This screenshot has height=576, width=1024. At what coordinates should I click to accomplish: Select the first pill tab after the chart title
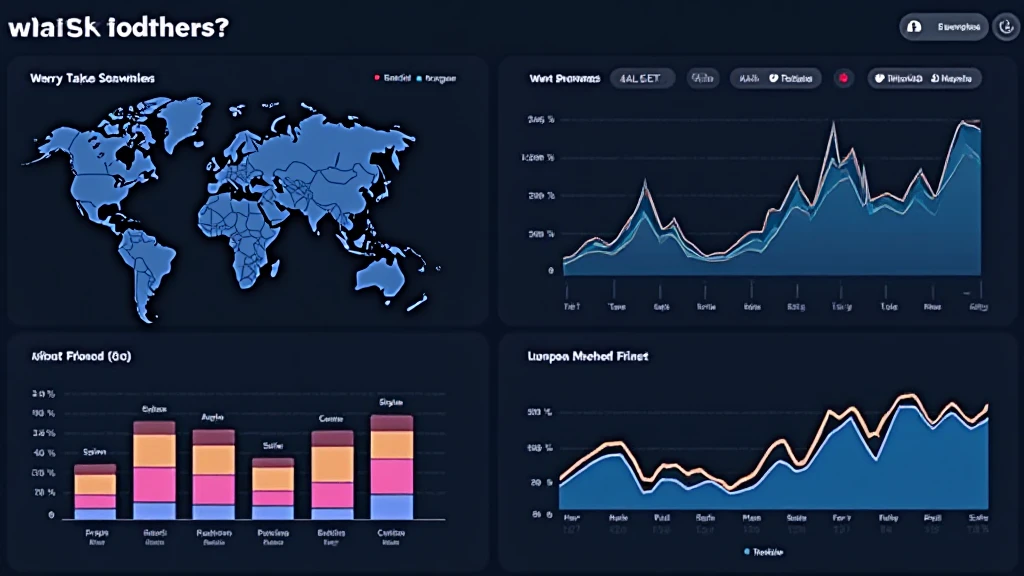pyautogui.click(x=642, y=78)
